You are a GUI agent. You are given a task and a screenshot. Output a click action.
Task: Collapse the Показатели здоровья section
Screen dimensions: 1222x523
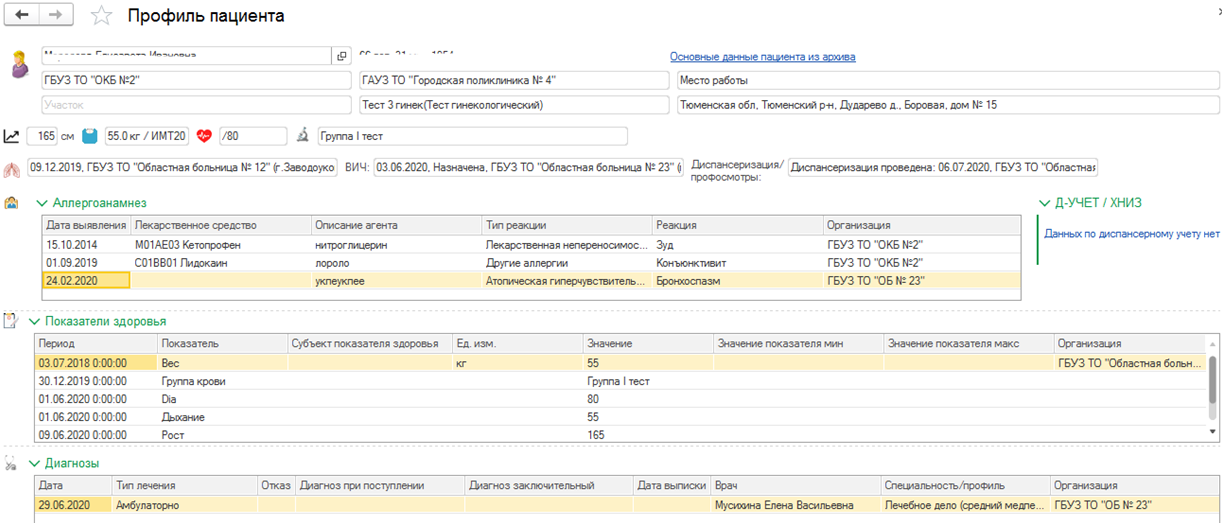(x=36, y=322)
